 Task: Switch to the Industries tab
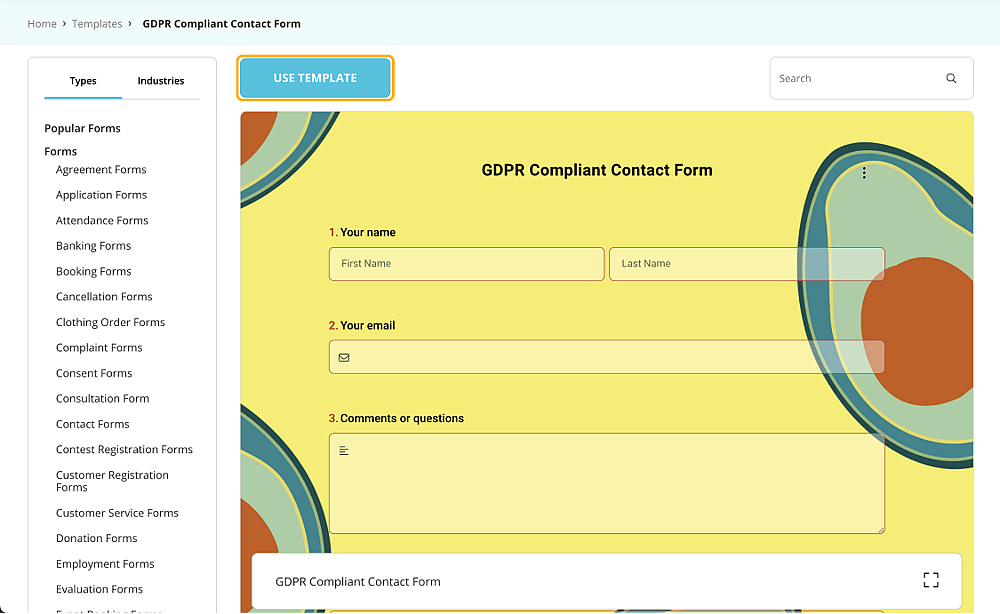coord(161,81)
